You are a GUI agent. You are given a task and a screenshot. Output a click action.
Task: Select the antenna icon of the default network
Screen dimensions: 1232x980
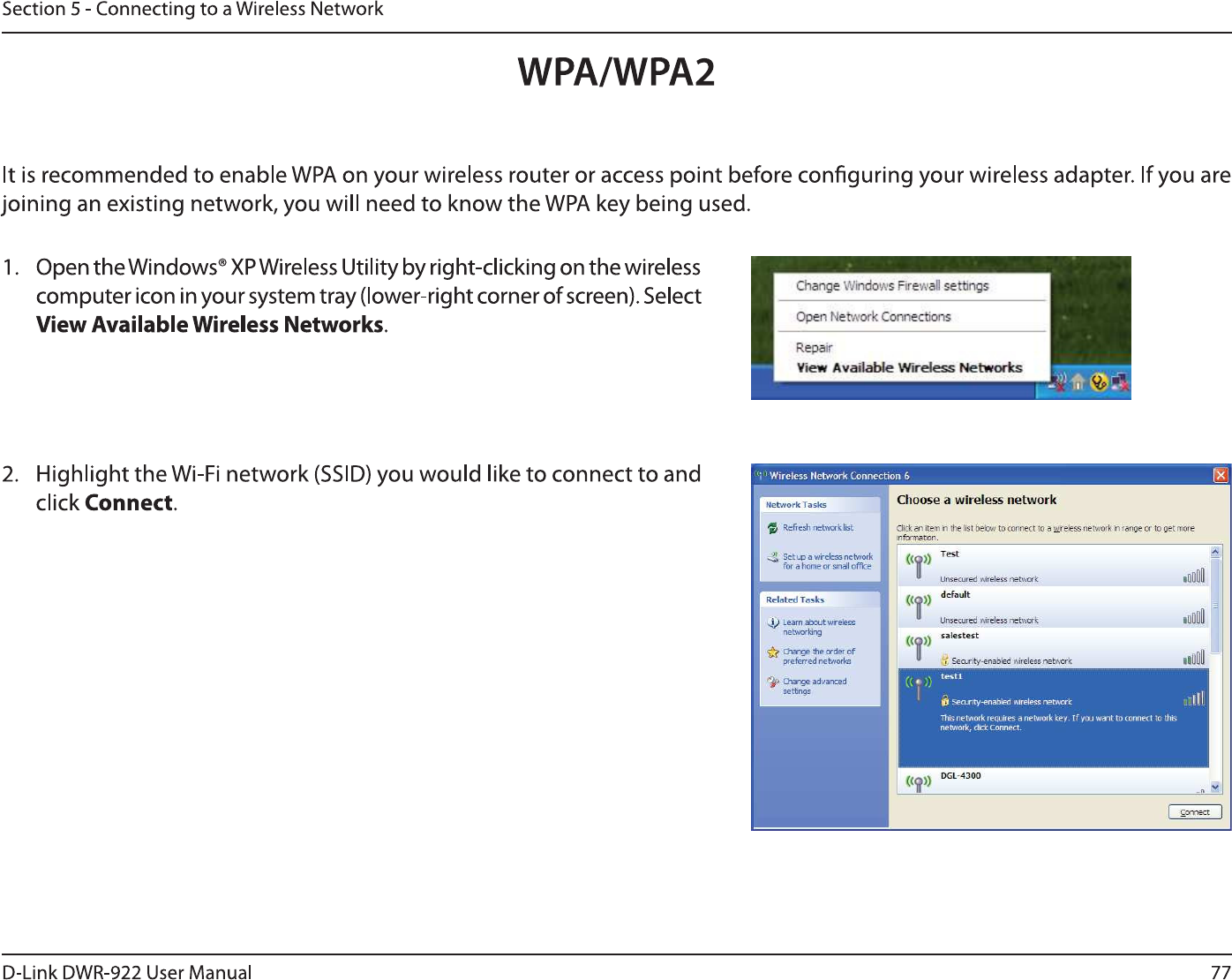click(918, 607)
